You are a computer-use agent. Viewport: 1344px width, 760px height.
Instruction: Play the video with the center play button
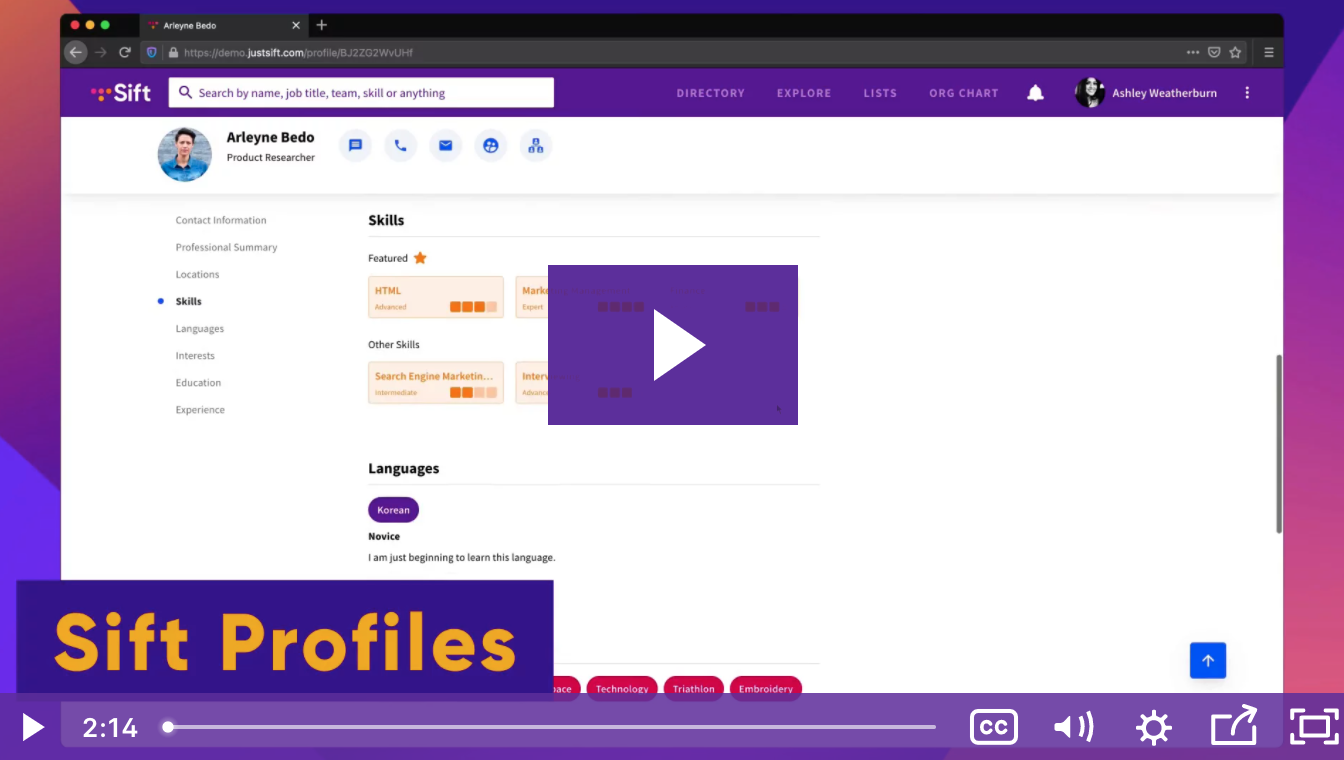(x=673, y=345)
